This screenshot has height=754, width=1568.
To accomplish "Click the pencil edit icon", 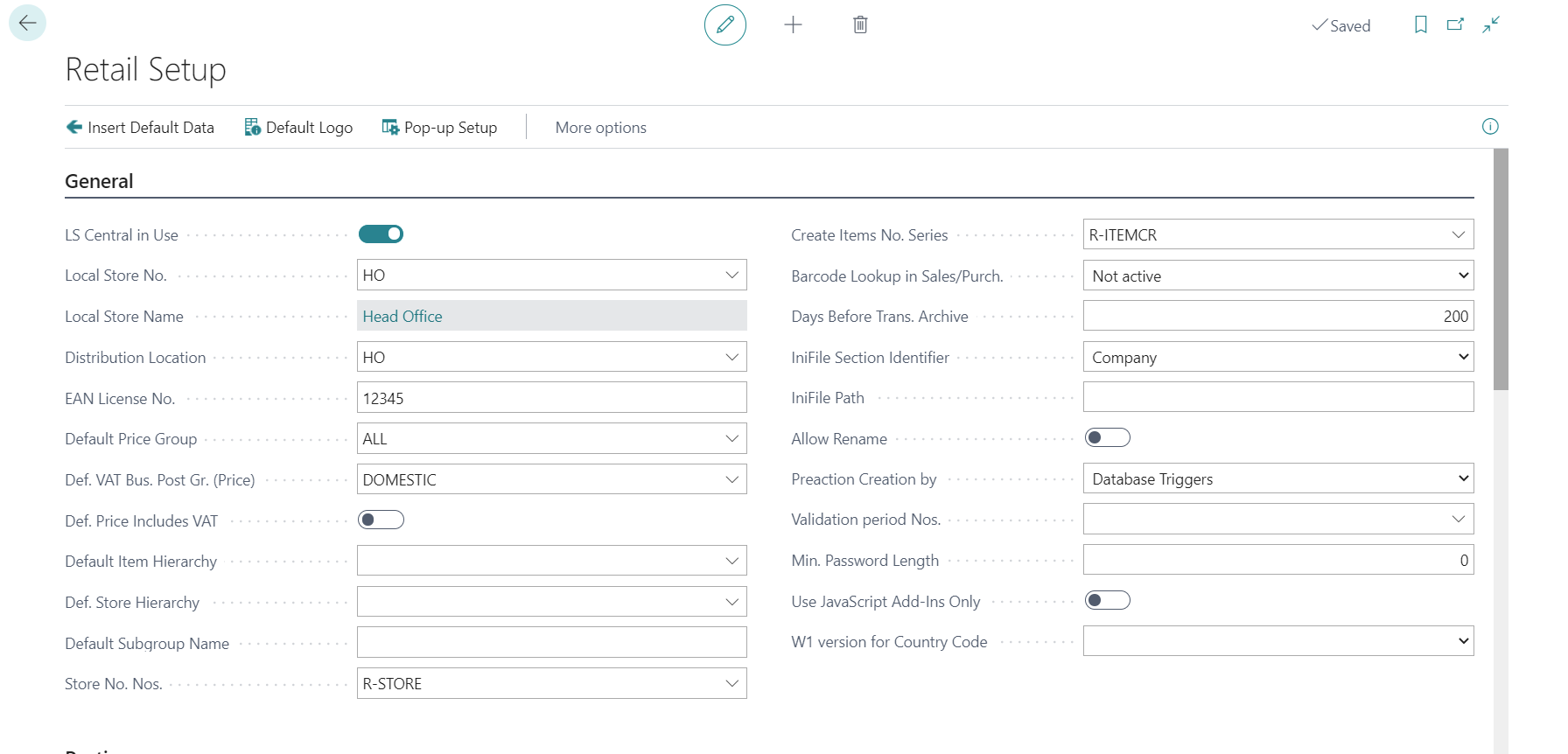I will [724, 24].
